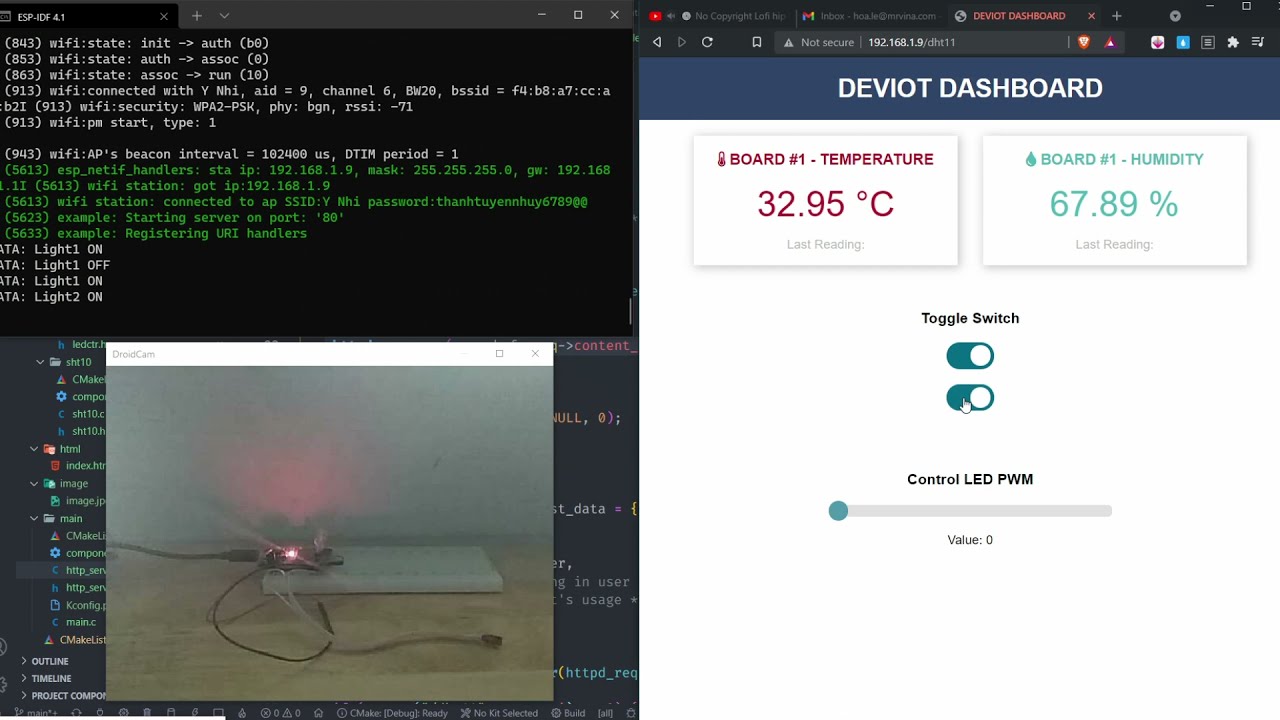Viewport: 1280px width, 720px height.
Task: Click No Kit Selected in status bar
Action: (x=499, y=713)
